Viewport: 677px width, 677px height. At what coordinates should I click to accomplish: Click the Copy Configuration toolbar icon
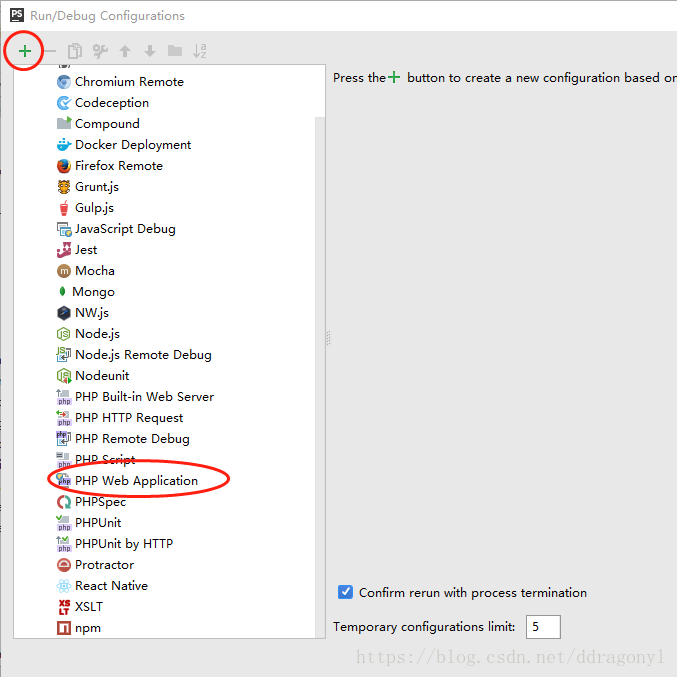click(x=75, y=51)
